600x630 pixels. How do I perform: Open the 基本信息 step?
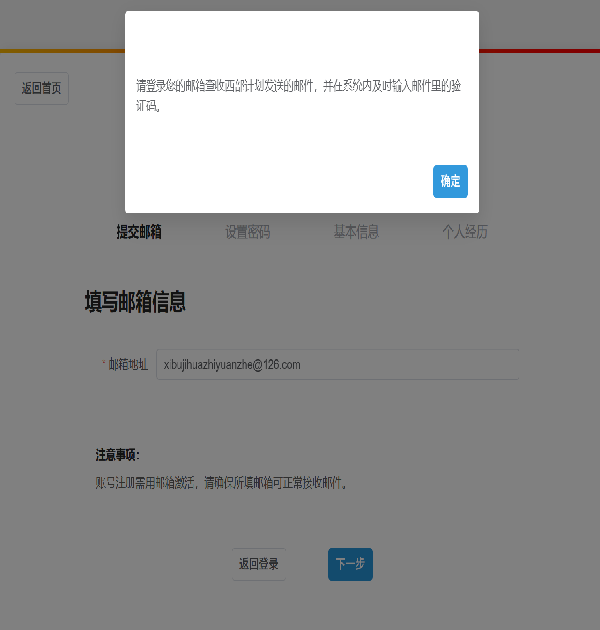(x=356, y=232)
